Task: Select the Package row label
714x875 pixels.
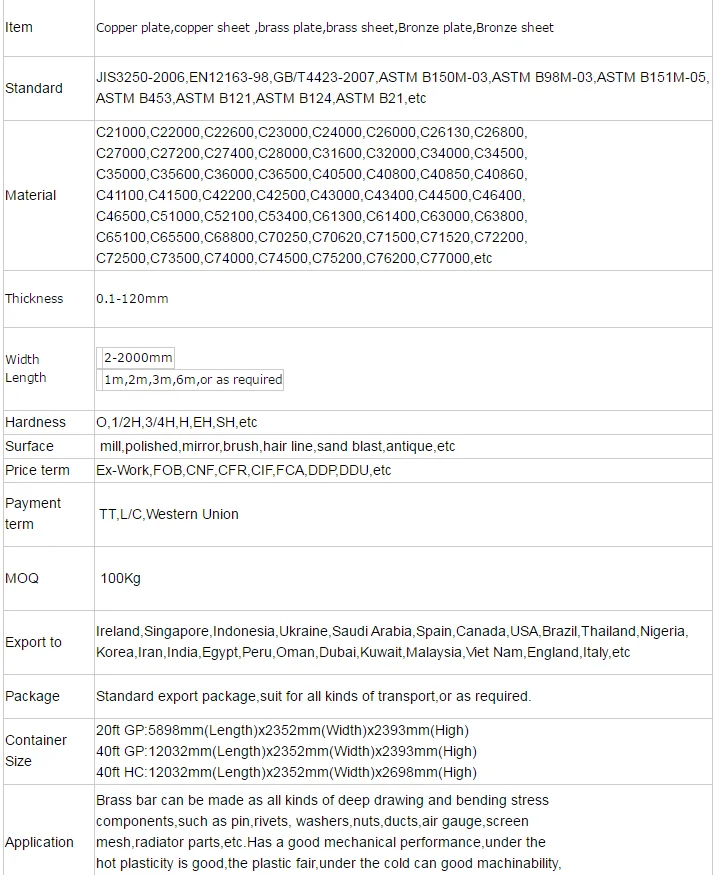Action: point(32,696)
